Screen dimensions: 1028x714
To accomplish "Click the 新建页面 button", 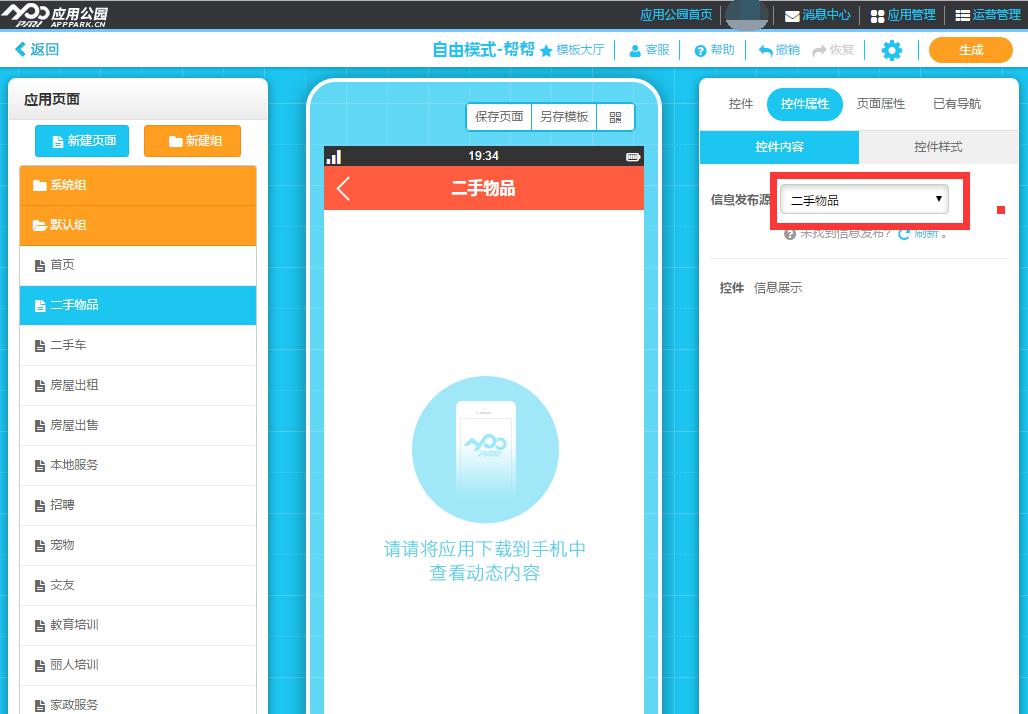I will (x=81, y=140).
